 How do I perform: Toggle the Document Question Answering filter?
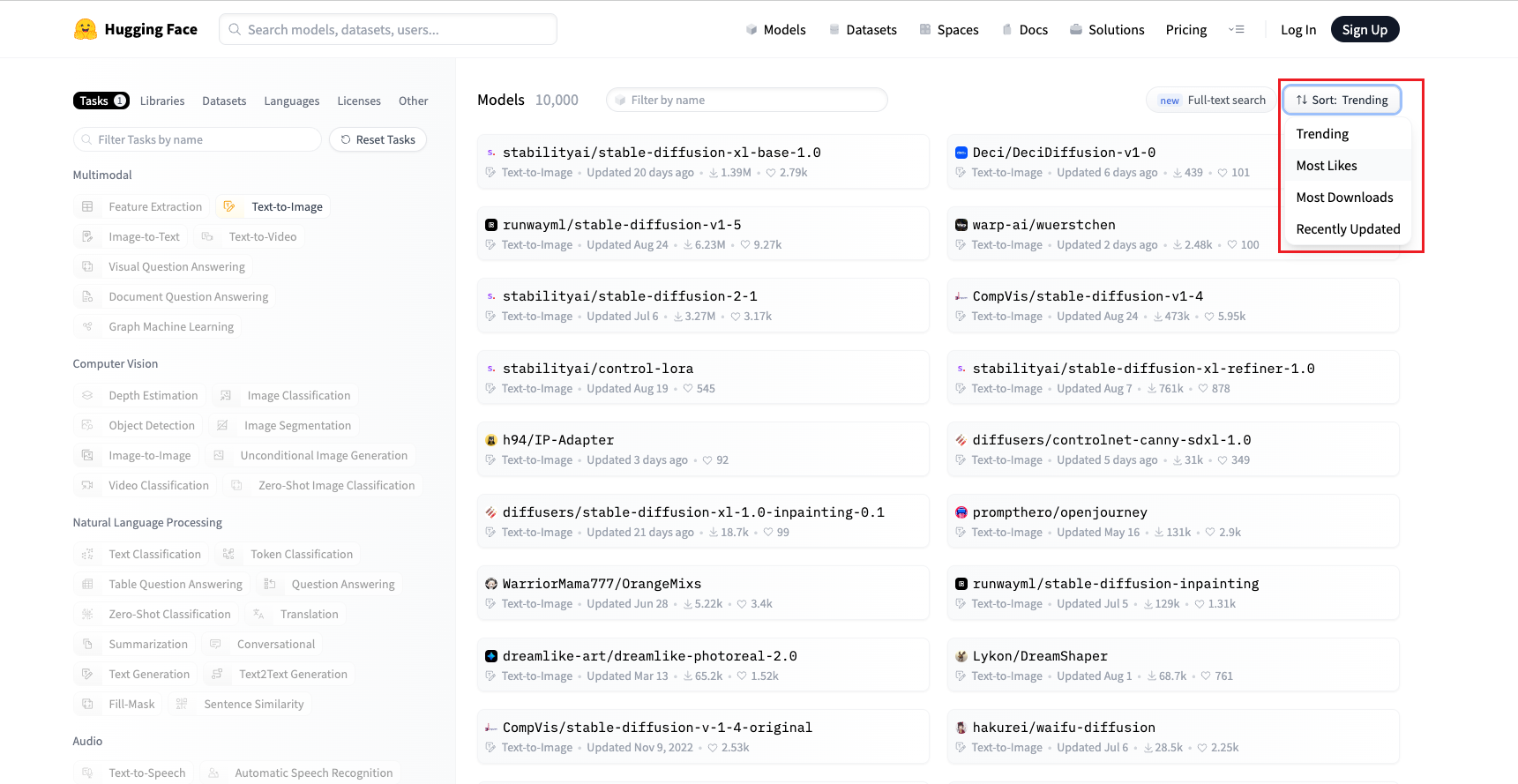(x=175, y=296)
